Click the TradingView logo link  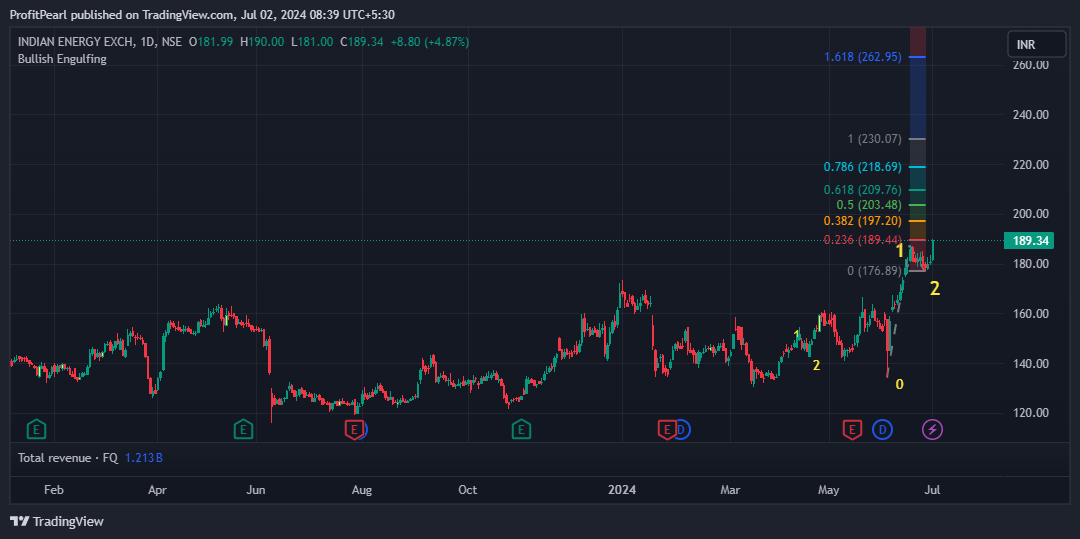(57, 521)
